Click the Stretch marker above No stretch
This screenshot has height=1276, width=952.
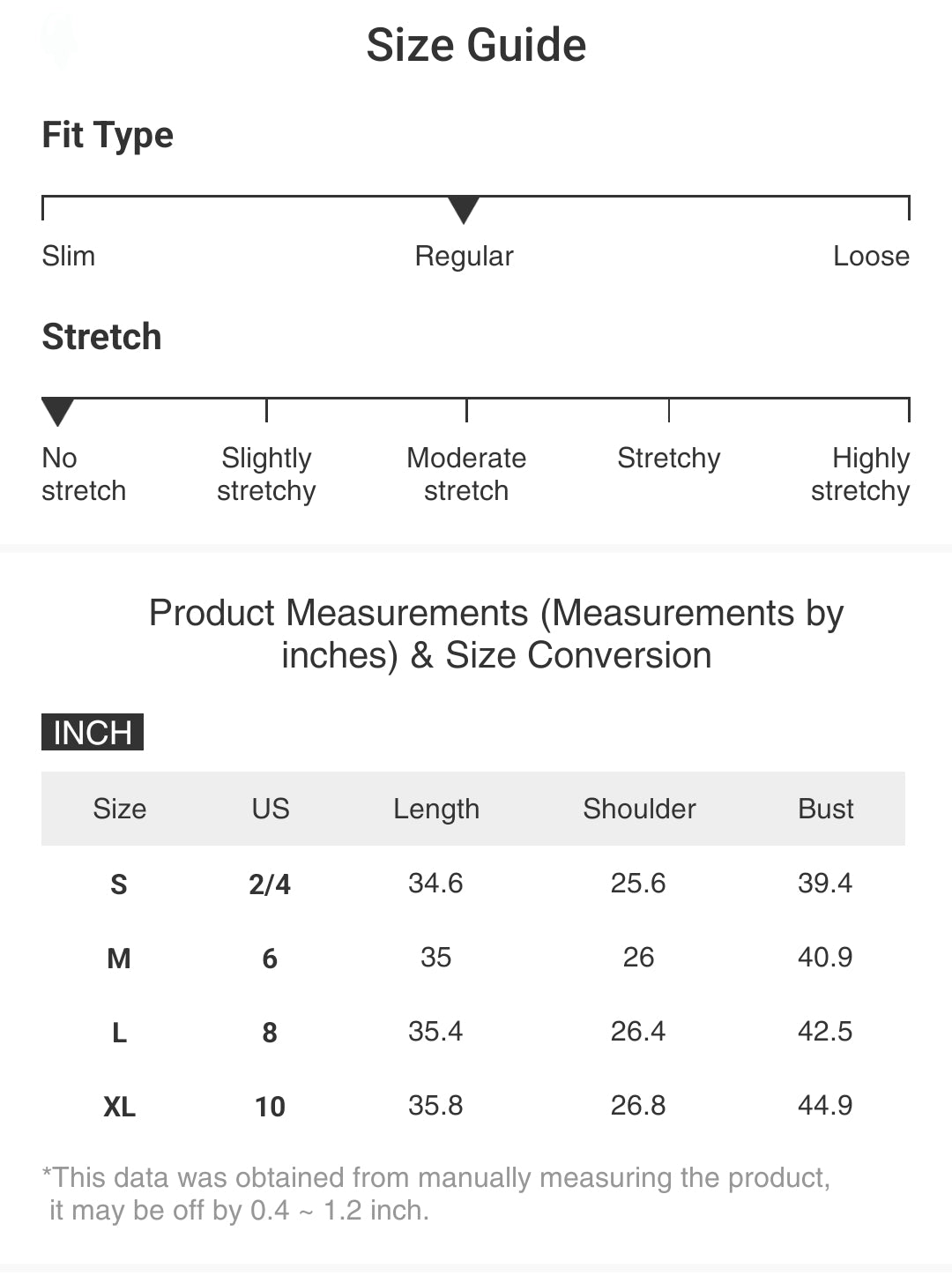pyautogui.click(x=58, y=411)
